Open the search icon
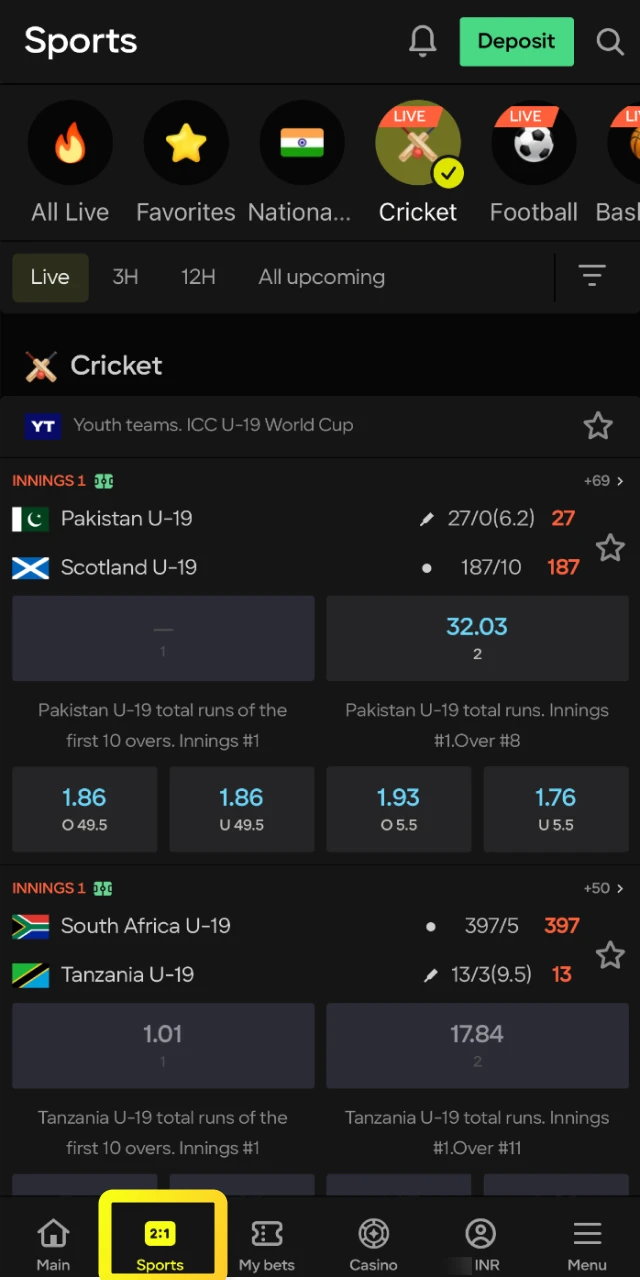This screenshot has height=1280, width=640. click(x=610, y=42)
